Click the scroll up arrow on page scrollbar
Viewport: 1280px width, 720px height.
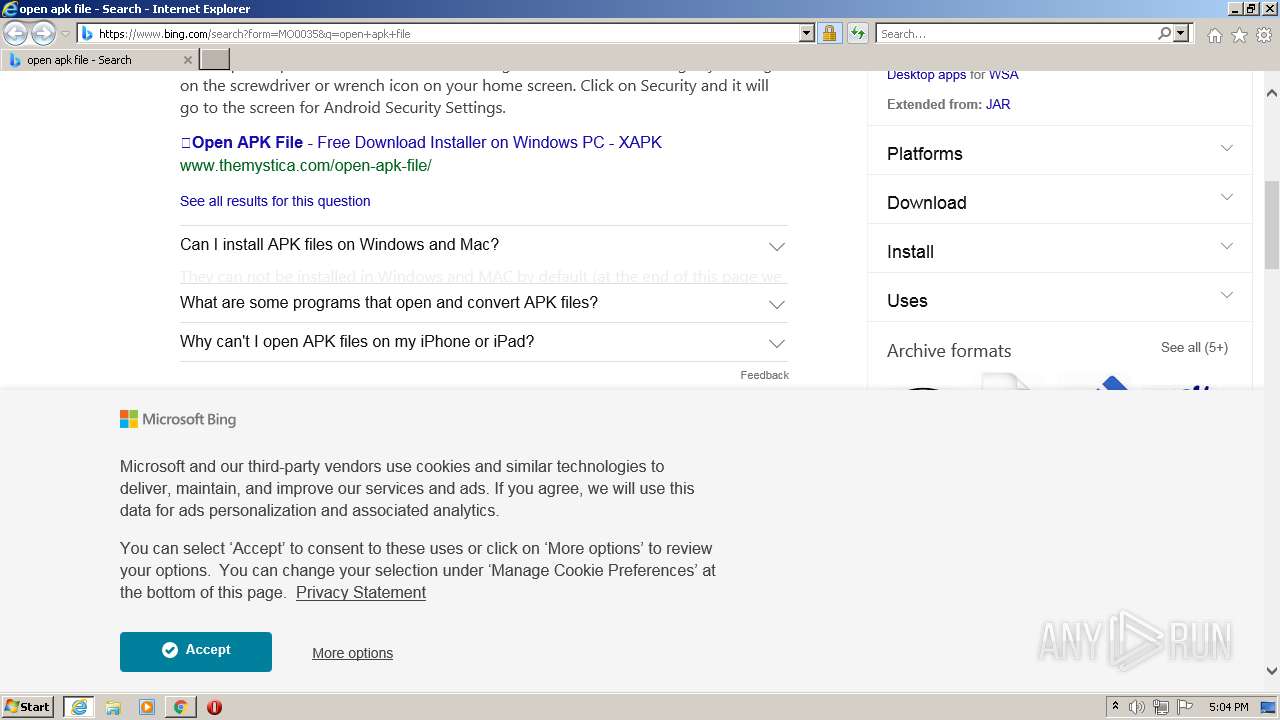(1272, 93)
